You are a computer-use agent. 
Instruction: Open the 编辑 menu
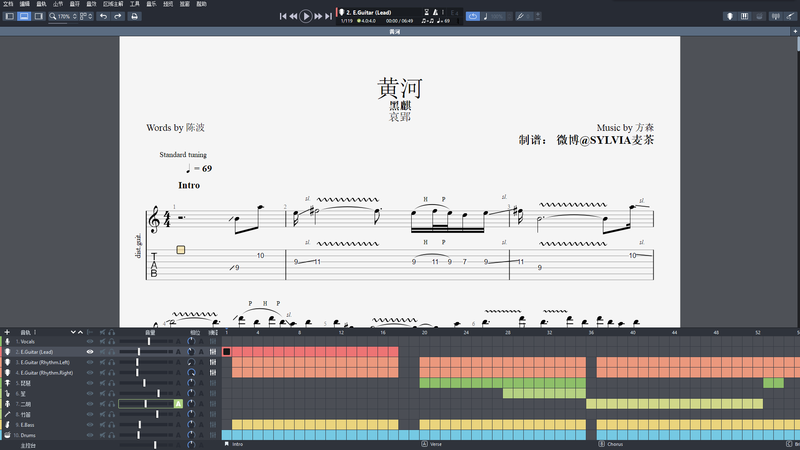[24, 4]
